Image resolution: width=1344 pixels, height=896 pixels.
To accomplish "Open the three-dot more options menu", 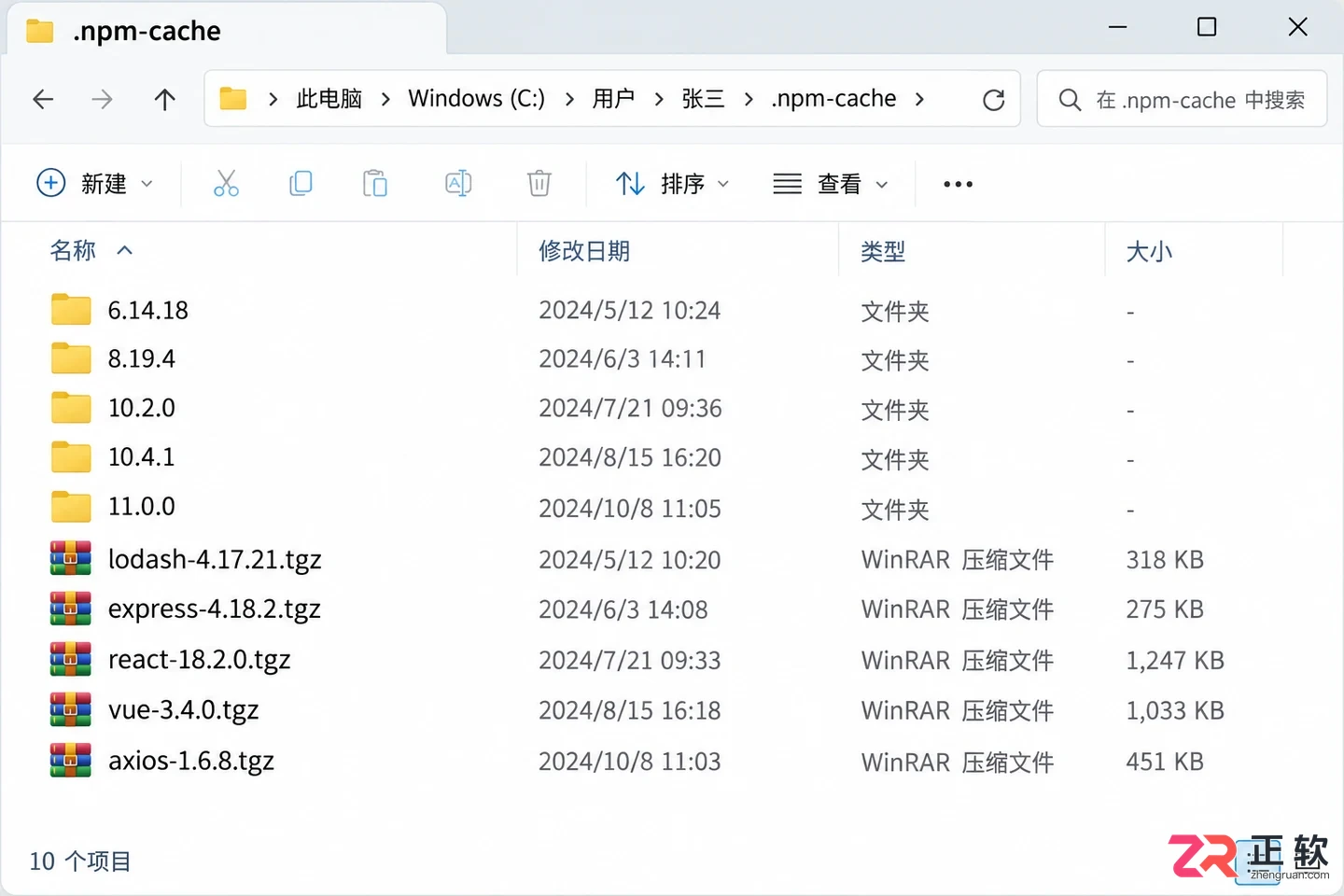I will pyautogui.click(x=959, y=184).
